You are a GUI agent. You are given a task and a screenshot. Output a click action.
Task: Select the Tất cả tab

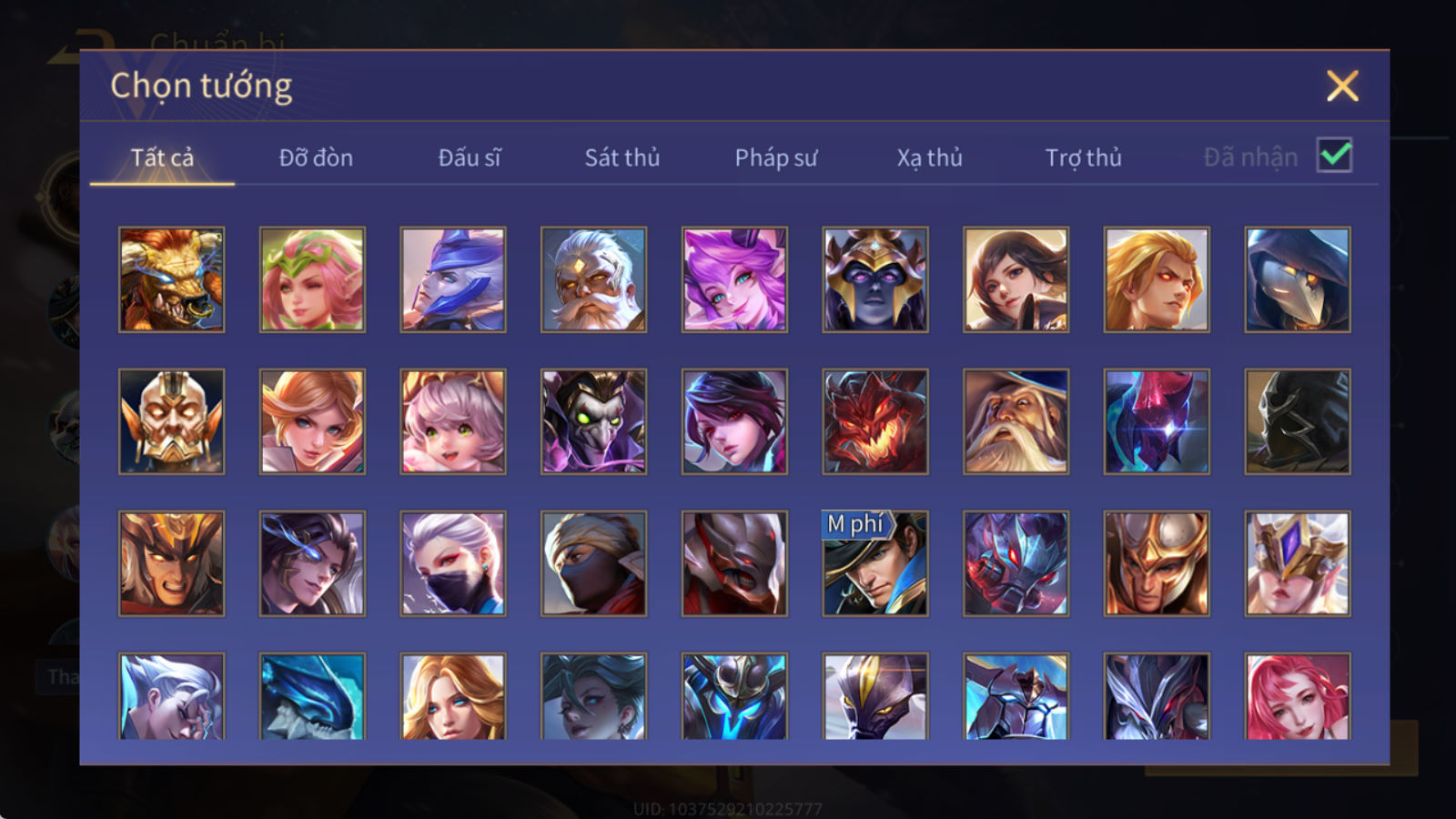[162, 157]
